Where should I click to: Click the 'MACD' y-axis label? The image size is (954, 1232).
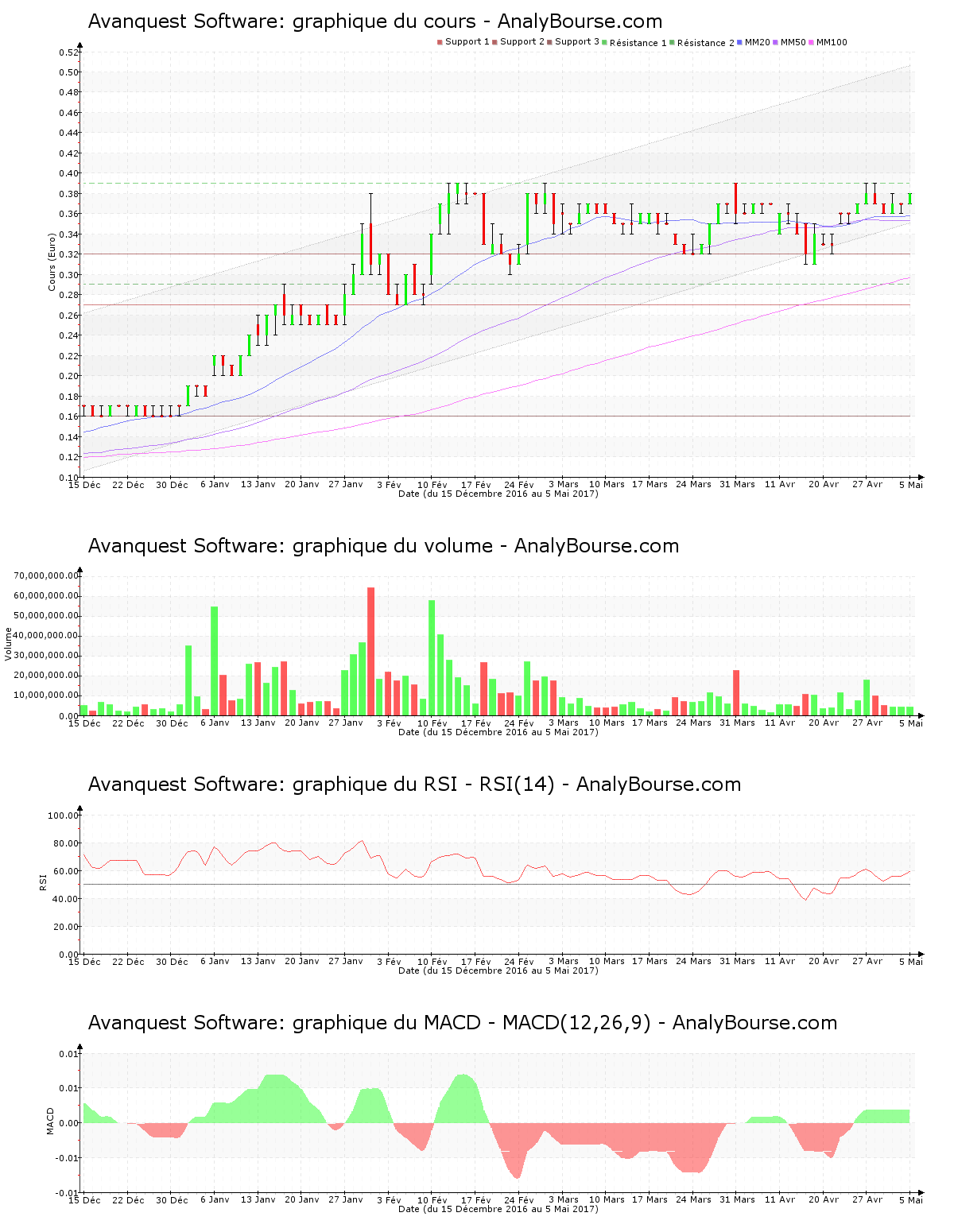coord(51,1121)
